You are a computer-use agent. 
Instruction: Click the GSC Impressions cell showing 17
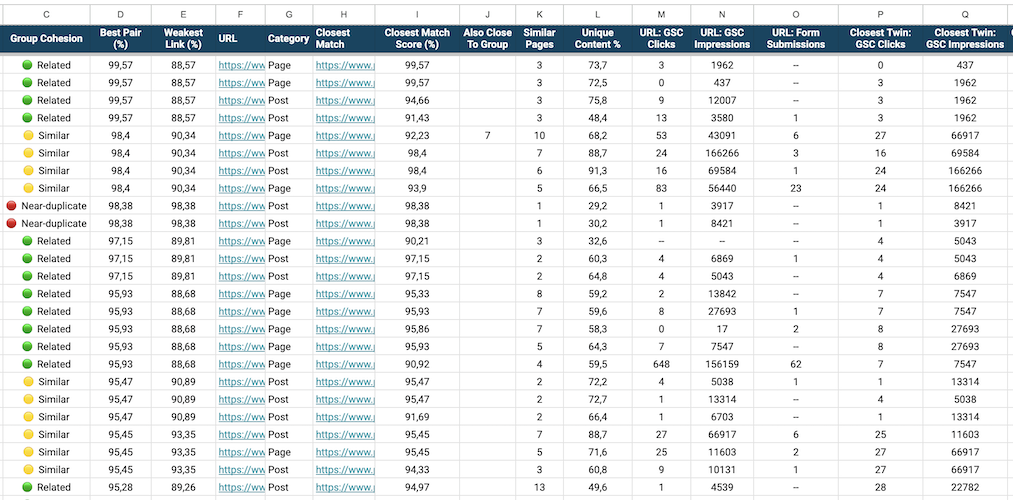click(722, 329)
